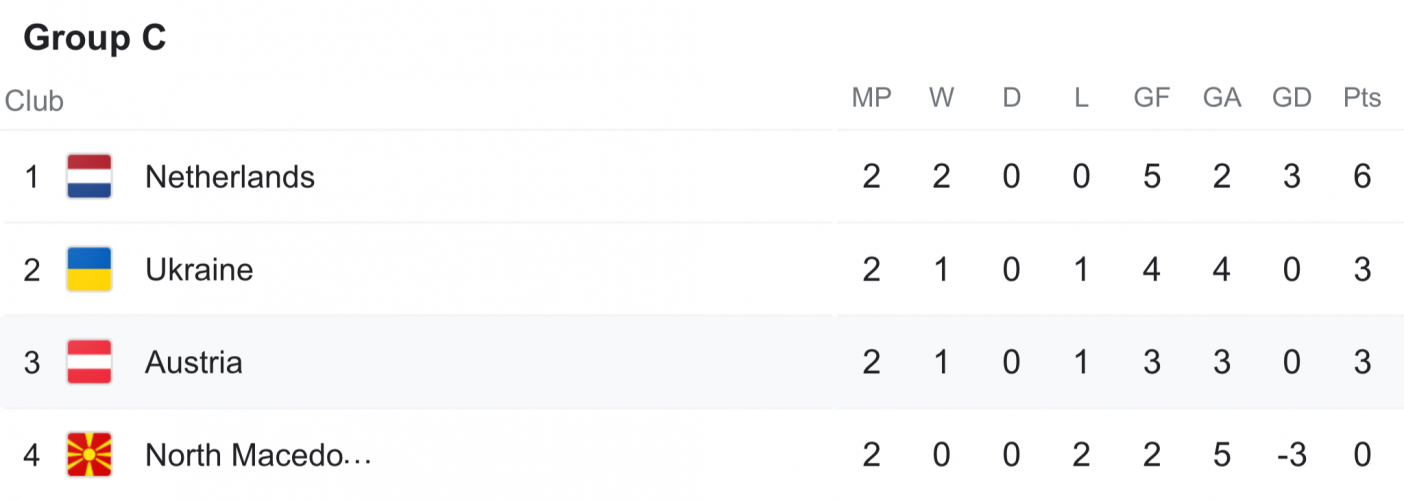
Task: Click the Pts column header
Action: pyautogui.click(x=1361, y=98)
